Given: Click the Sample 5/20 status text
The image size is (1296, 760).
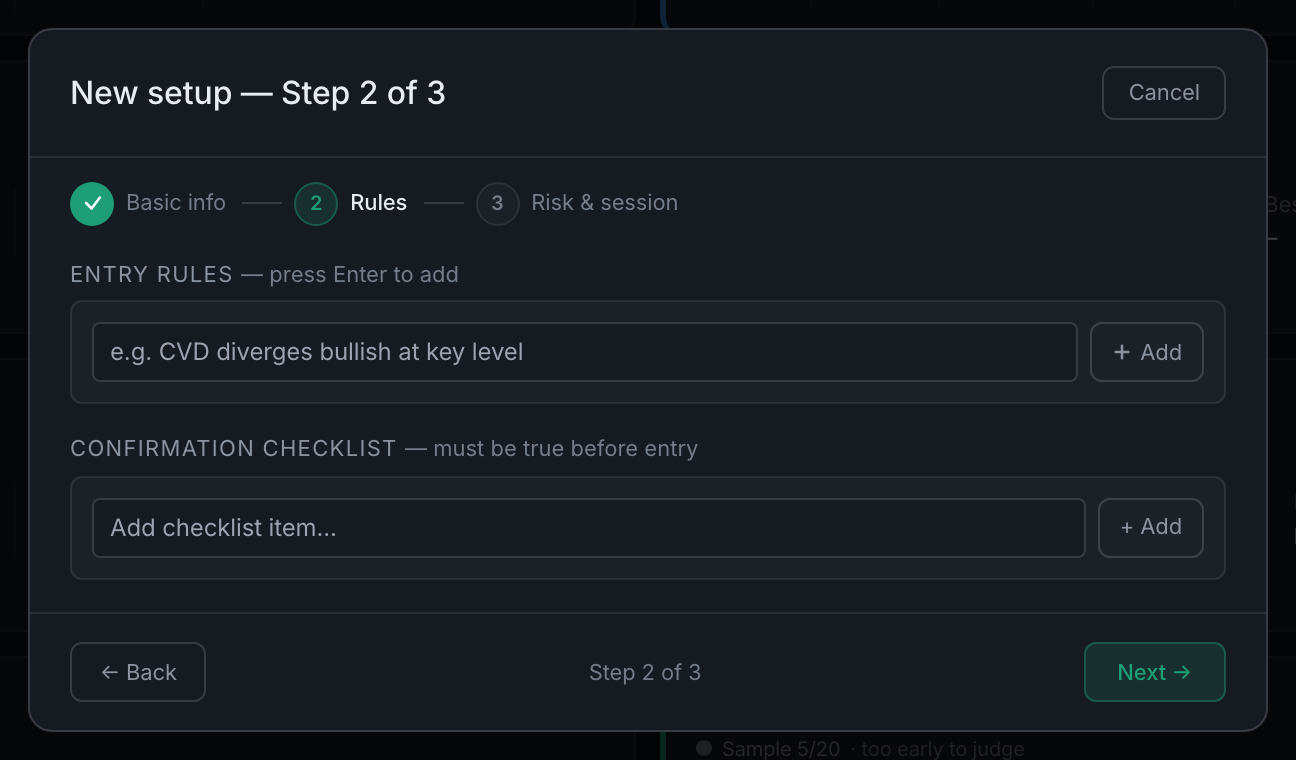Looking at the screenshot, I should click(x=781, y=749).
